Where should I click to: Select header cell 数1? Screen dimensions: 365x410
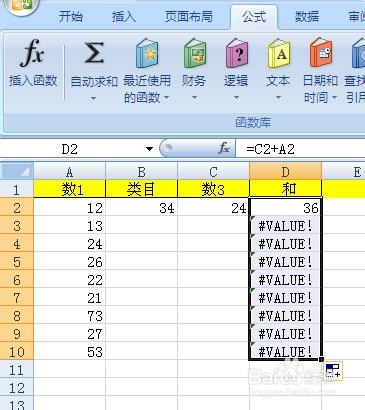[x=69, y=189]
